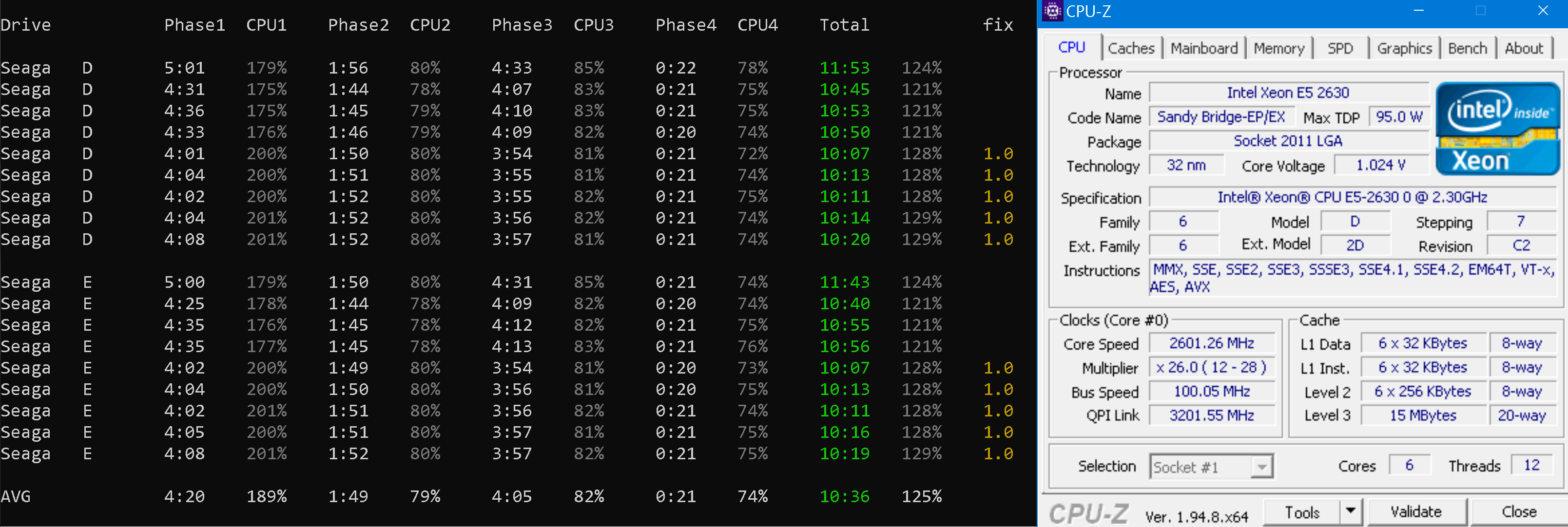
Task: Click the AVG row label in the terminal
Action: 15,497
